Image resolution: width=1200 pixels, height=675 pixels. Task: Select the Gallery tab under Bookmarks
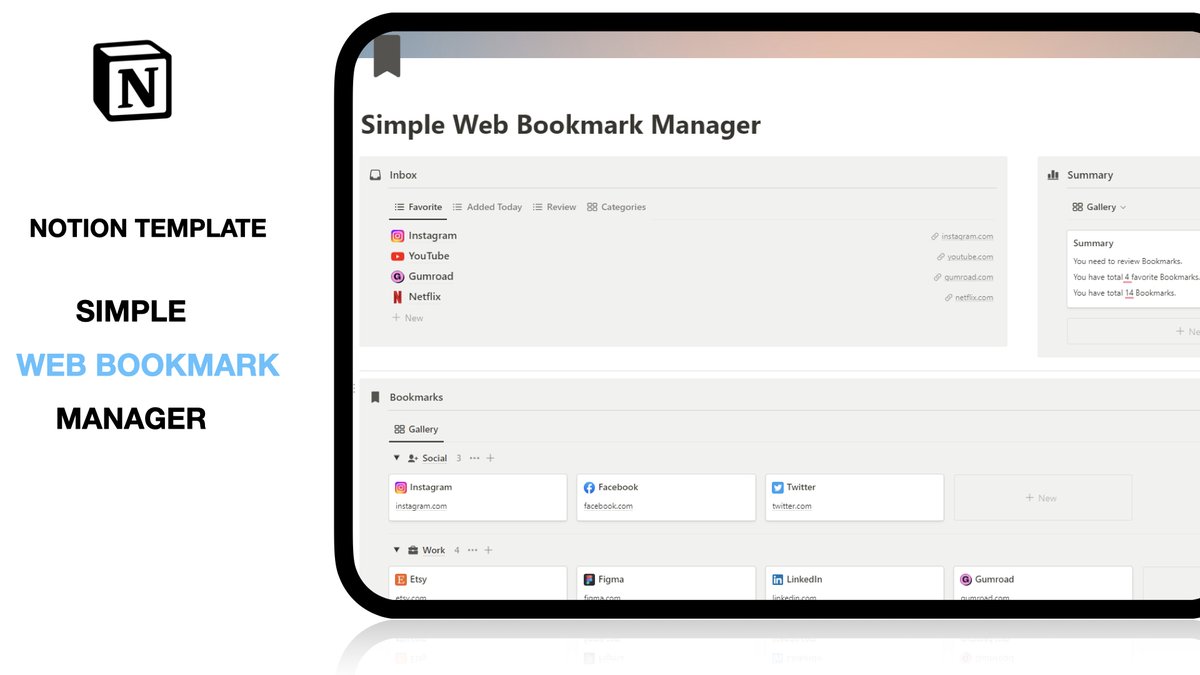(x=416, y=429)
